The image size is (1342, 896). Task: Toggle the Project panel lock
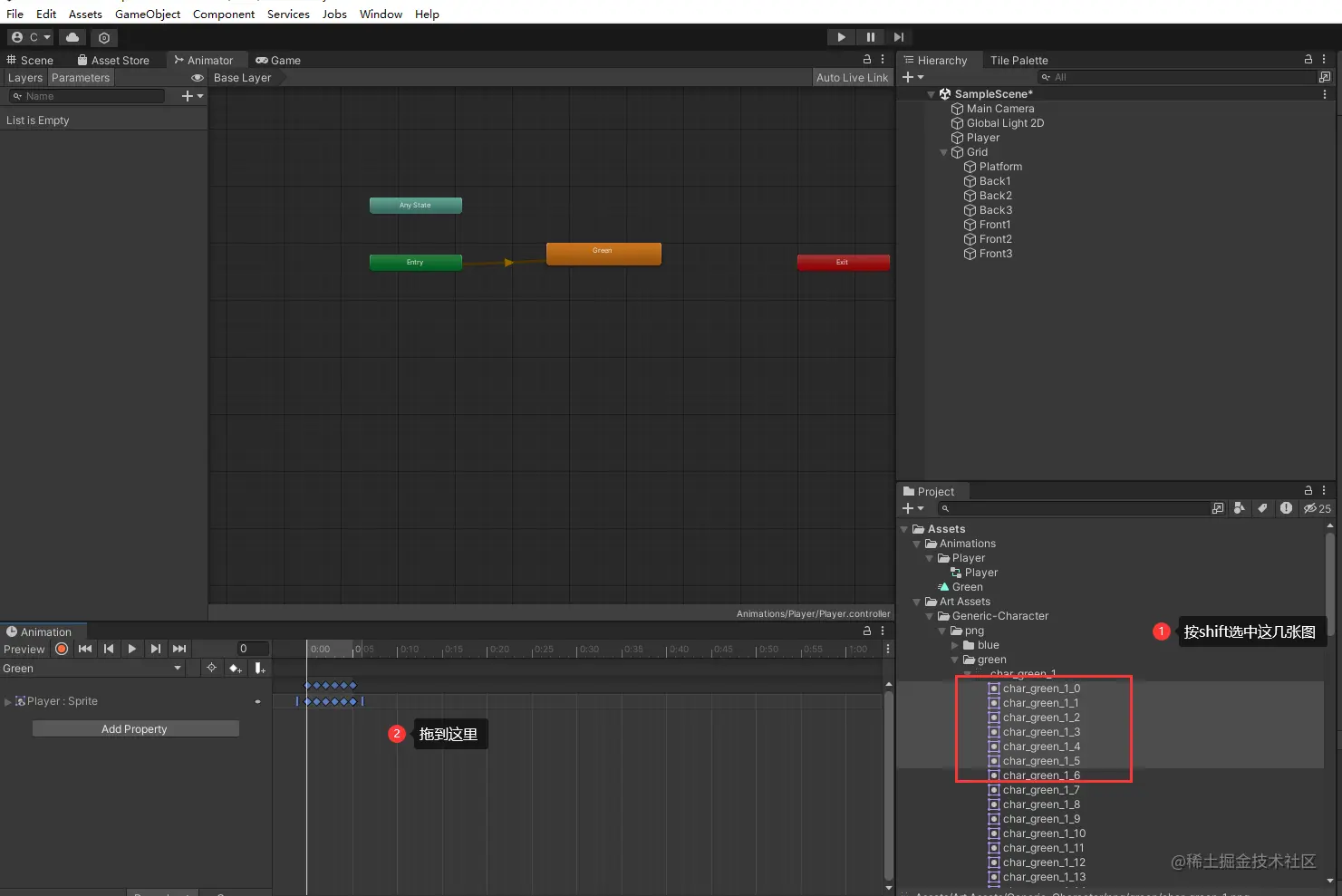point(1308,491)
